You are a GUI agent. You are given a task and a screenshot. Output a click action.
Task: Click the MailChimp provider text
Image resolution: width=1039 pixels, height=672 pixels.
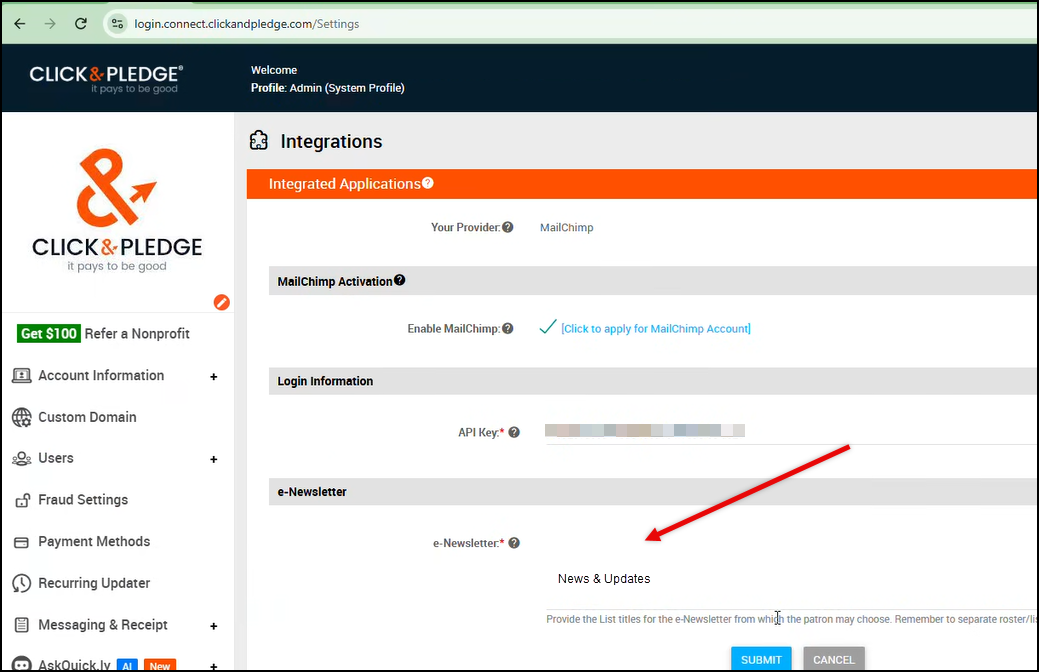click(x=567, y=227)
